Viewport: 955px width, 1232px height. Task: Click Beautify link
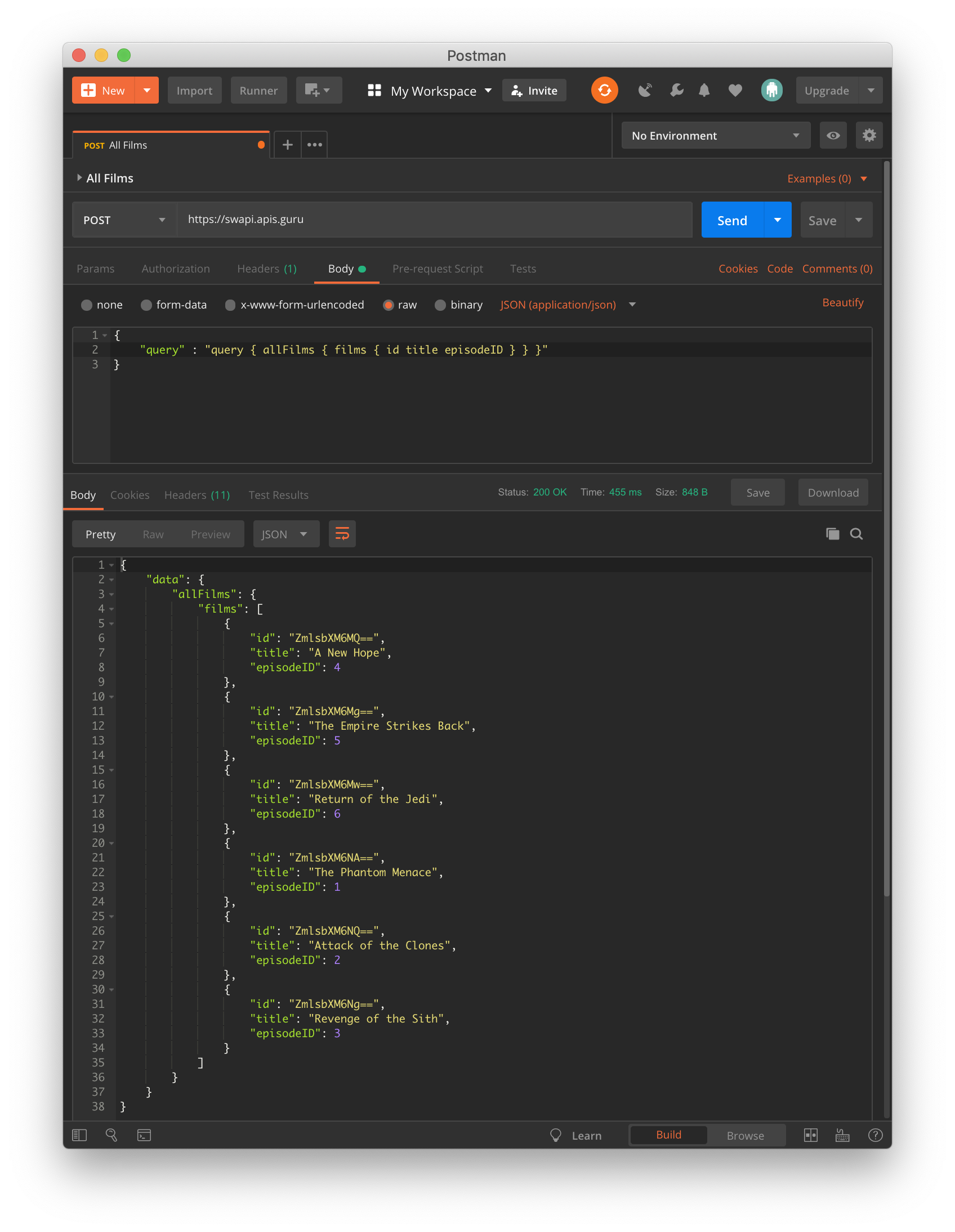843,302
